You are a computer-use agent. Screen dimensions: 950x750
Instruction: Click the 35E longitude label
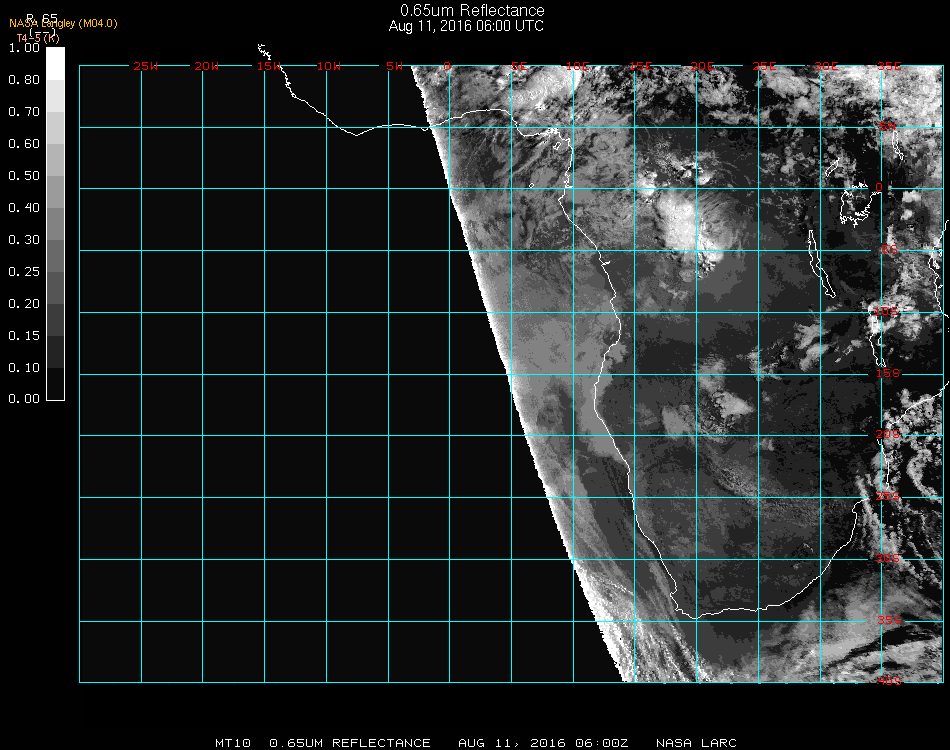click(889, 66)
